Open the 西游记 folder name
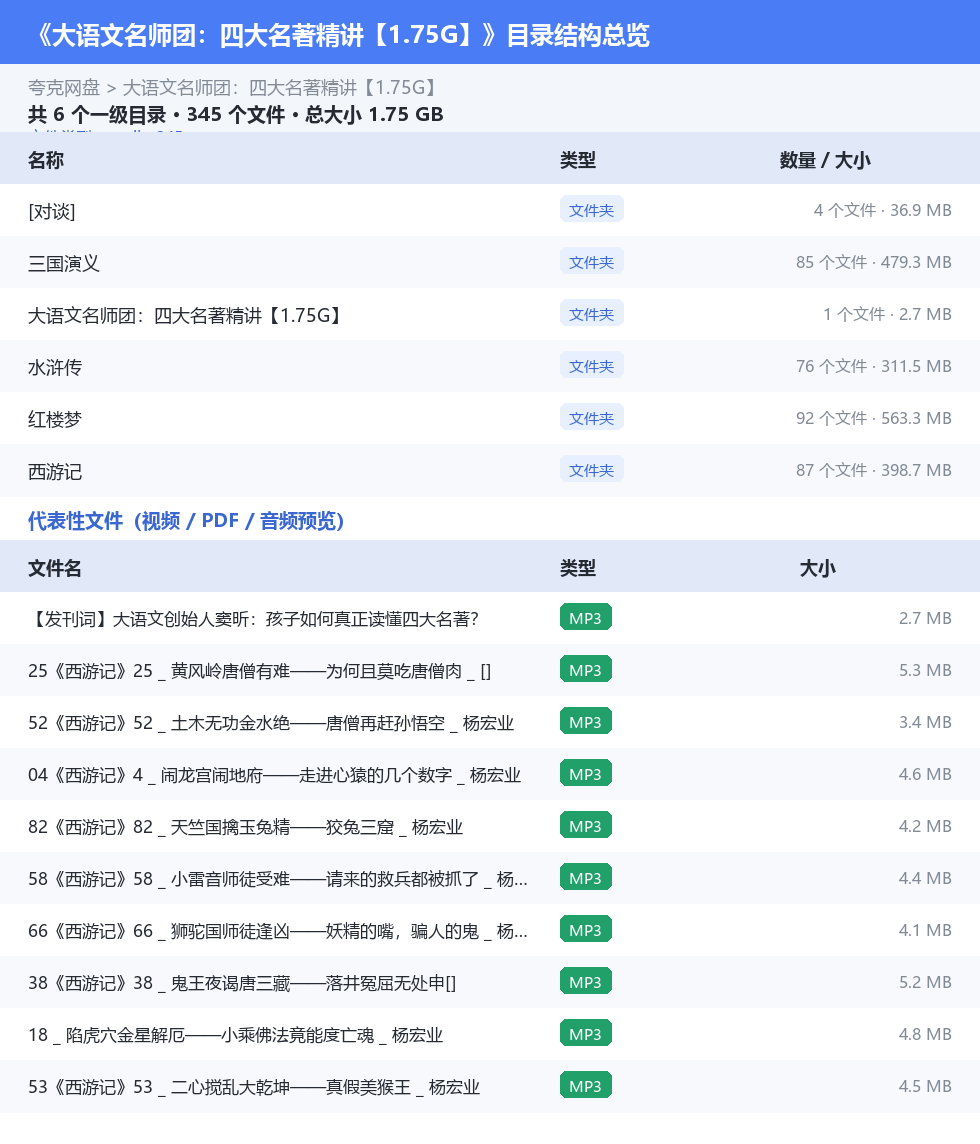The width and height of the screenshot is (980, 1144). click(55, 471)
